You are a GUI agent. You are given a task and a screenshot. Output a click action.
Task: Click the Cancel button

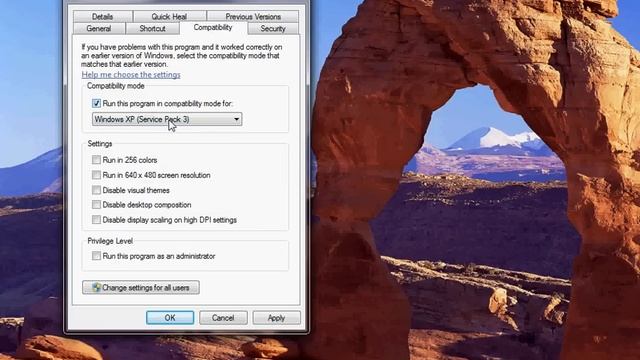[x=223, y=318]
